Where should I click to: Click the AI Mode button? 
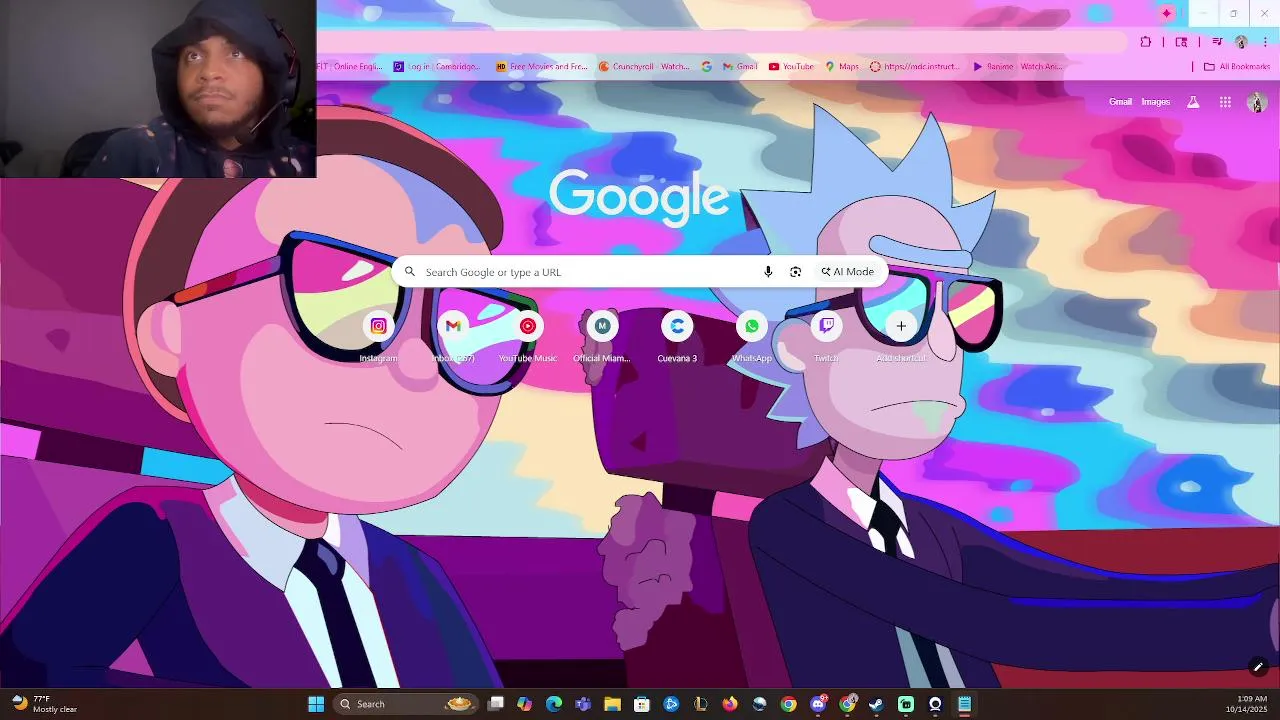pyautogui.click(x=848, y=272)
